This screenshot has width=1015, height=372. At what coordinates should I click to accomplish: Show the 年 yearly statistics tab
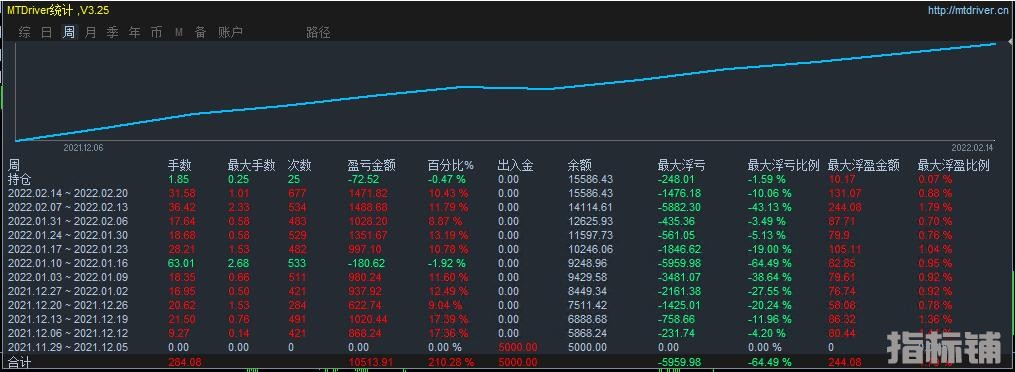135,32
